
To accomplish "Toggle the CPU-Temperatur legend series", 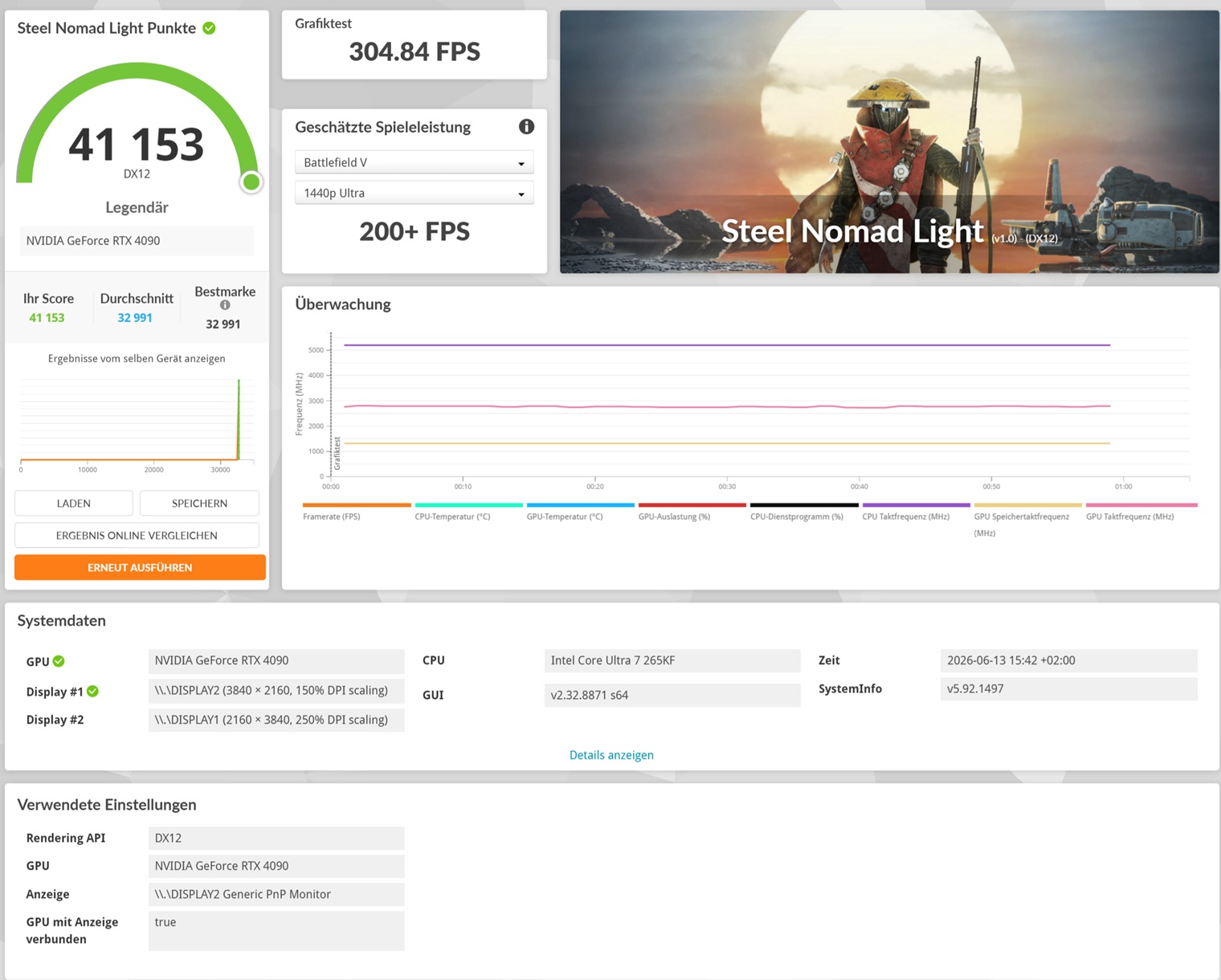I will 452,517.
